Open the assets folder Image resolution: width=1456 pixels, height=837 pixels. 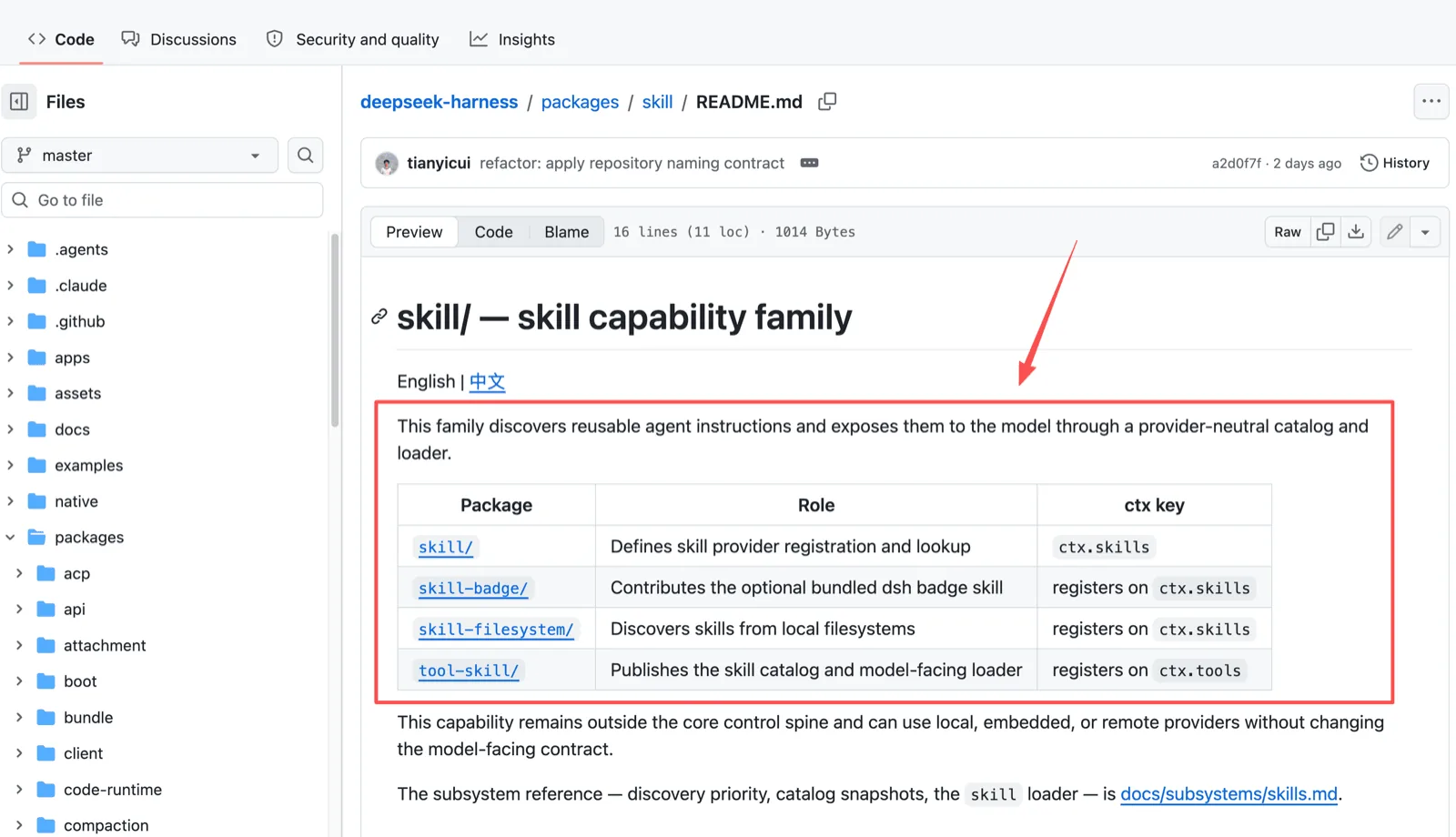click(x=77, y=393)
